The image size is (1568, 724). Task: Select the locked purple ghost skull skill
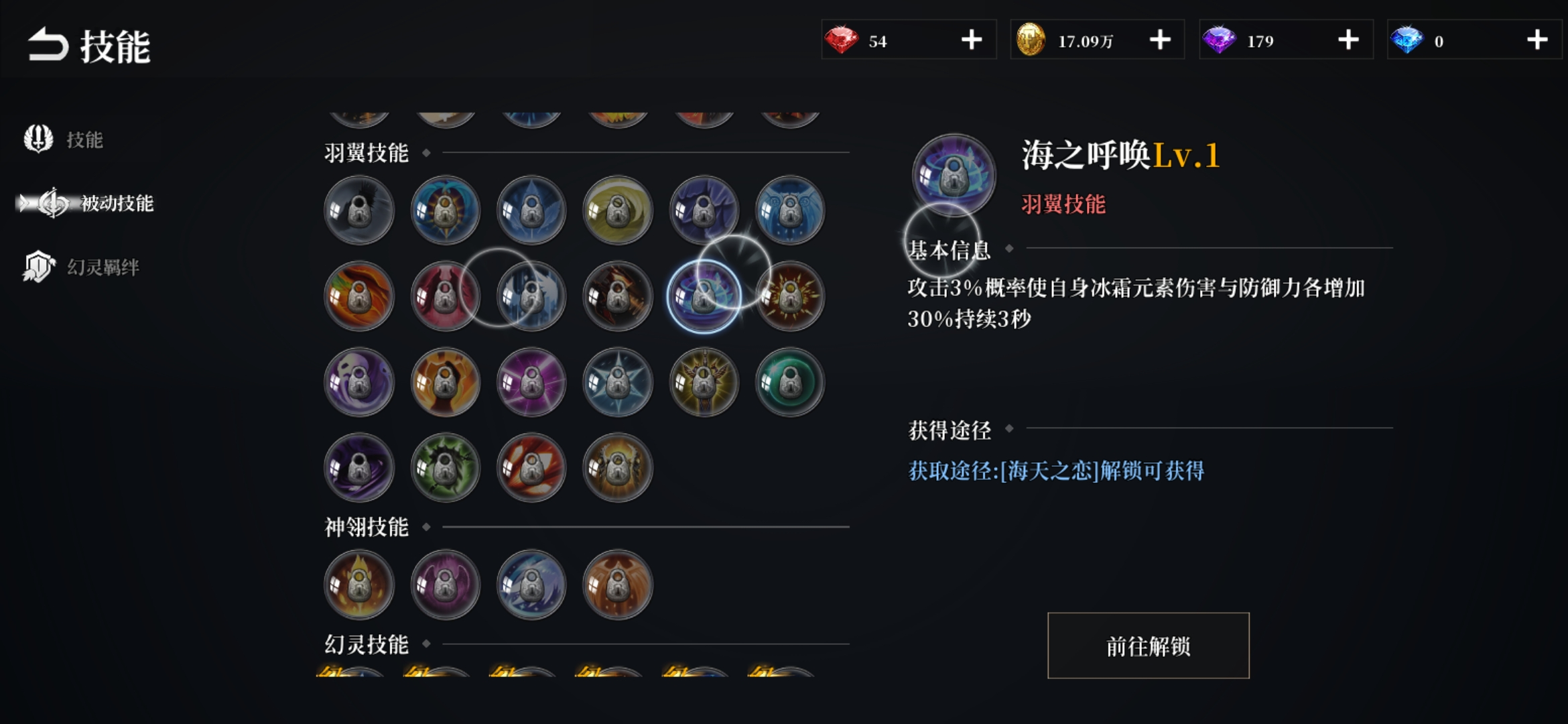[x=359, y=382]
